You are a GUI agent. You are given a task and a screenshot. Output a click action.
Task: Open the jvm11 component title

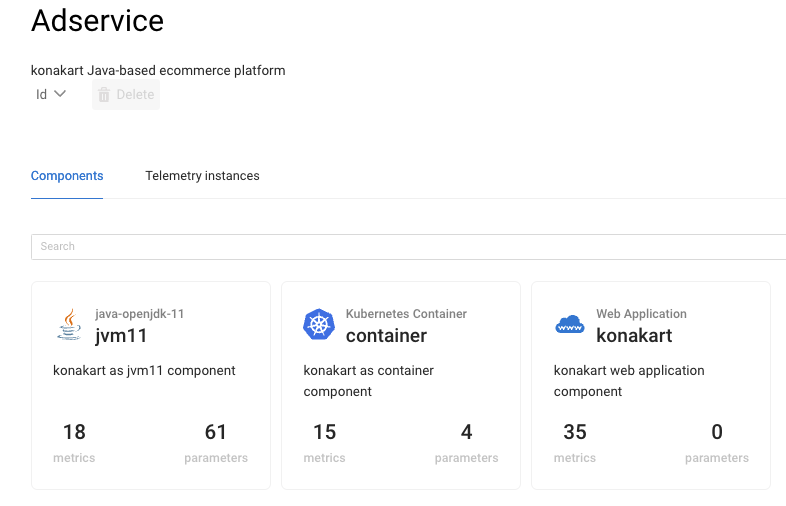pos(121,335)
